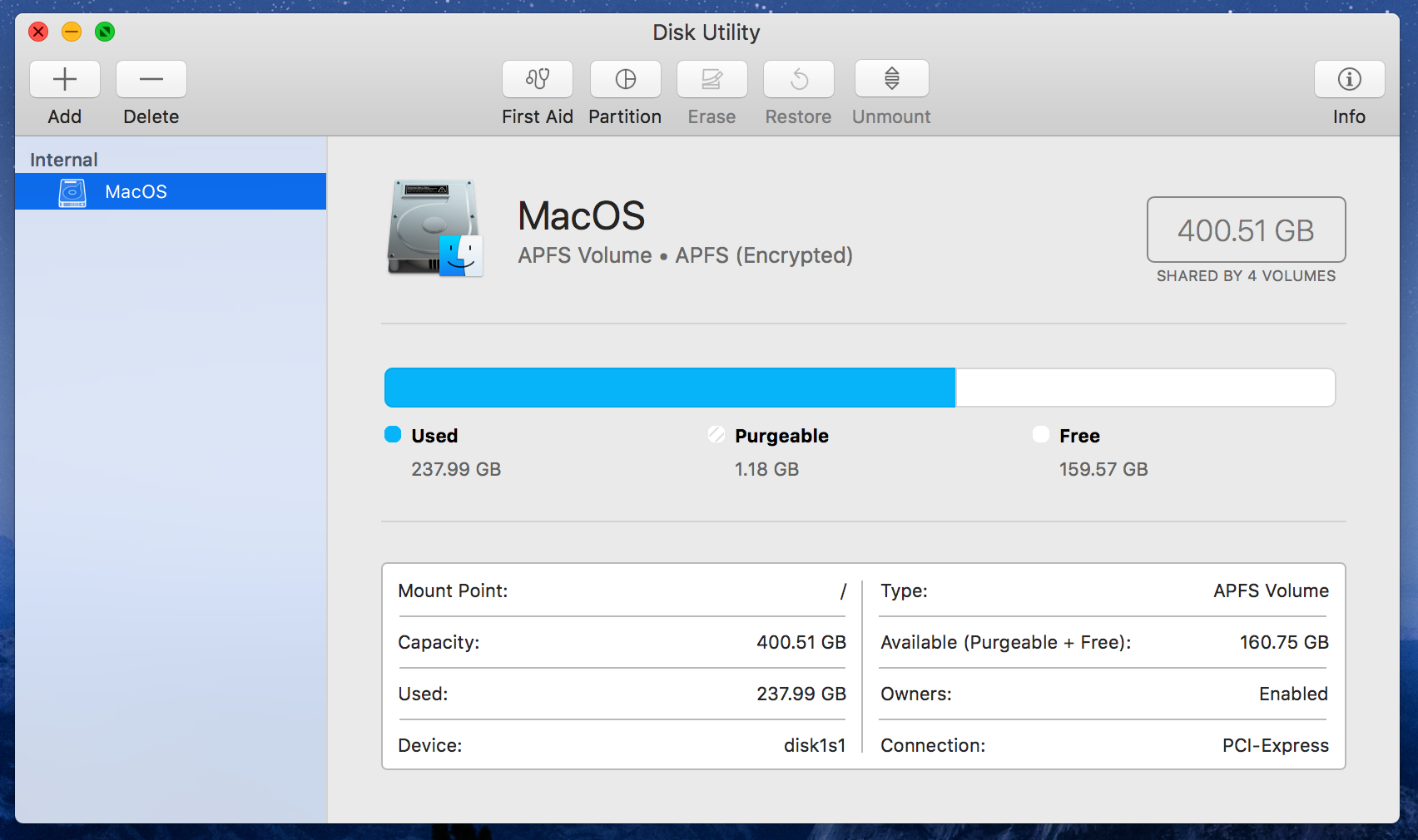The width and height of the screenshot is (1418, 840).
Task: Click the white Free legend dot
Action: [1041, 434]
